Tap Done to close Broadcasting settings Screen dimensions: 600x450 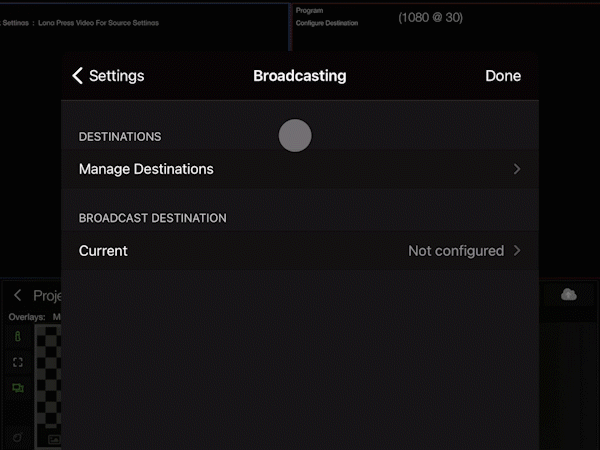coord(503,76)
